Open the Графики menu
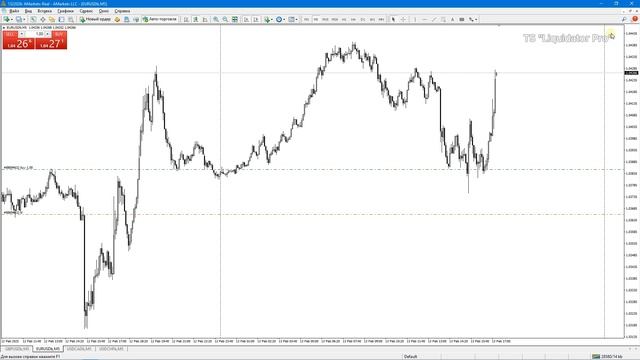This screenshot has height=360, width=640. pos(65,11)
